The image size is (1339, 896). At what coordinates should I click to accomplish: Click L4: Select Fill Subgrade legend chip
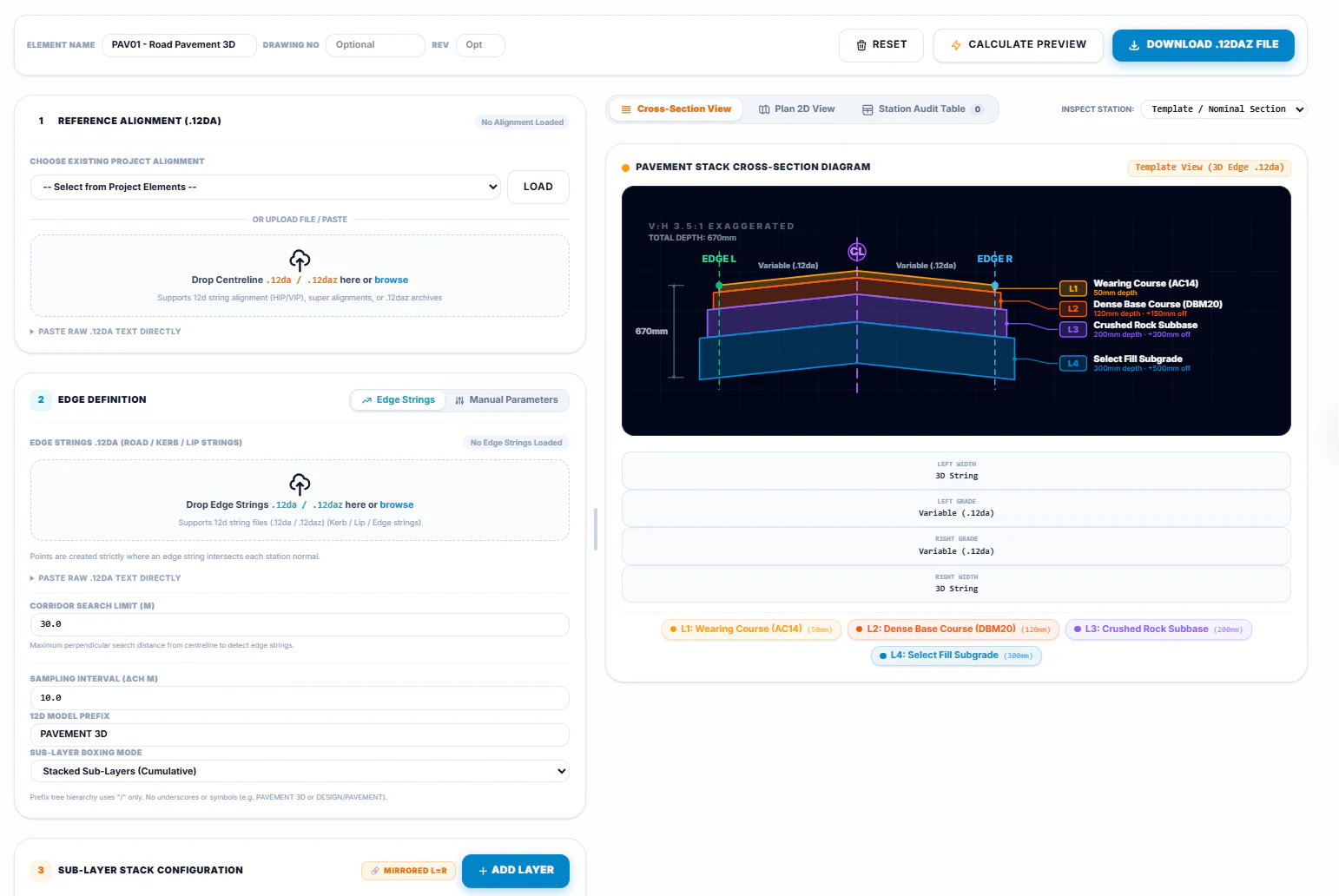956,656
